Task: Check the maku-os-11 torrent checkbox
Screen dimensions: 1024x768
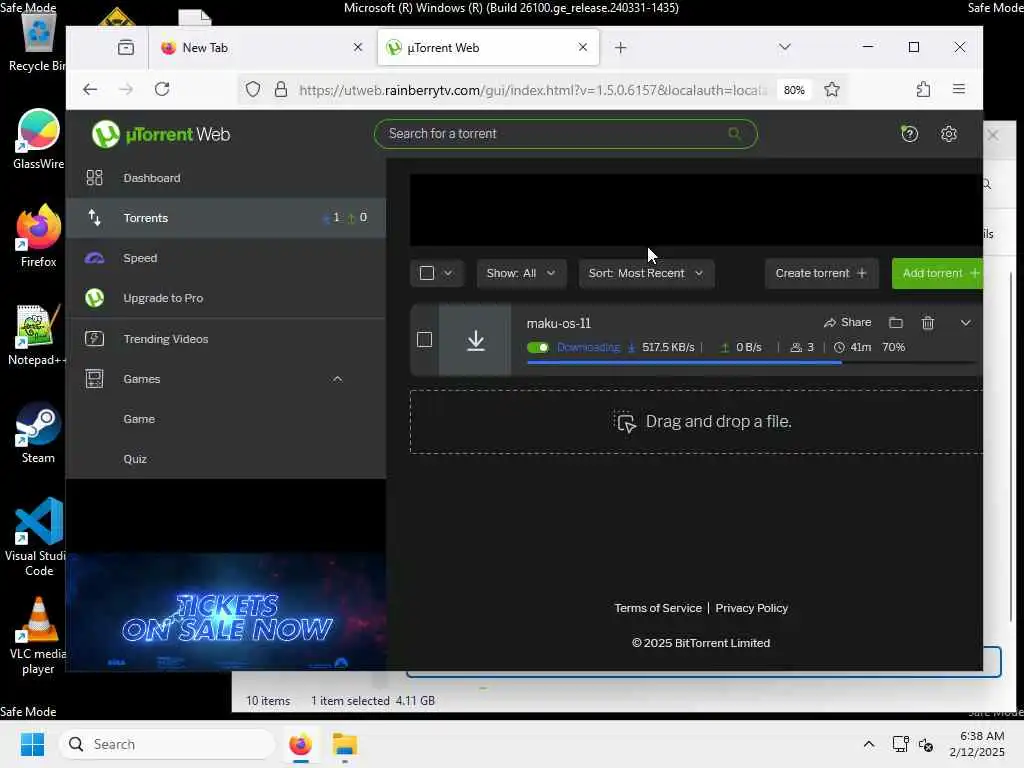Action: click(424, 340)
